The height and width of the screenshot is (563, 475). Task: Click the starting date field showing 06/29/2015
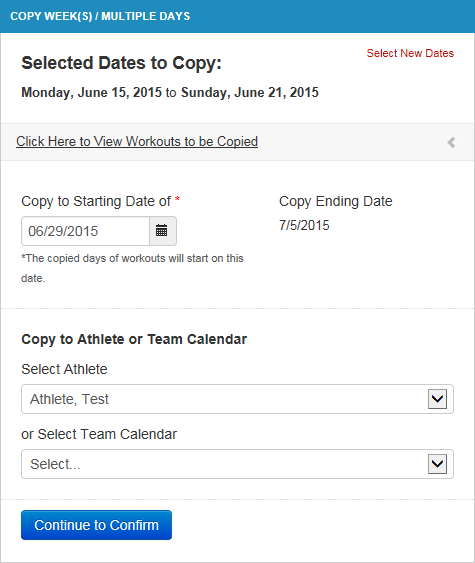(x=85, y=231)
